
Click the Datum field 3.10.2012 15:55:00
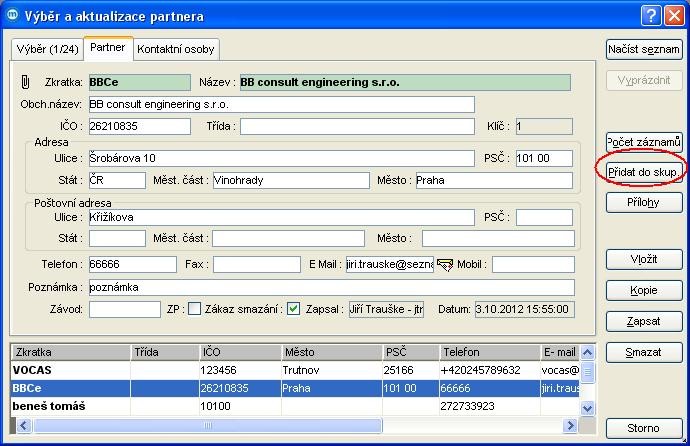pyautogui.click(x=525, y=309)
